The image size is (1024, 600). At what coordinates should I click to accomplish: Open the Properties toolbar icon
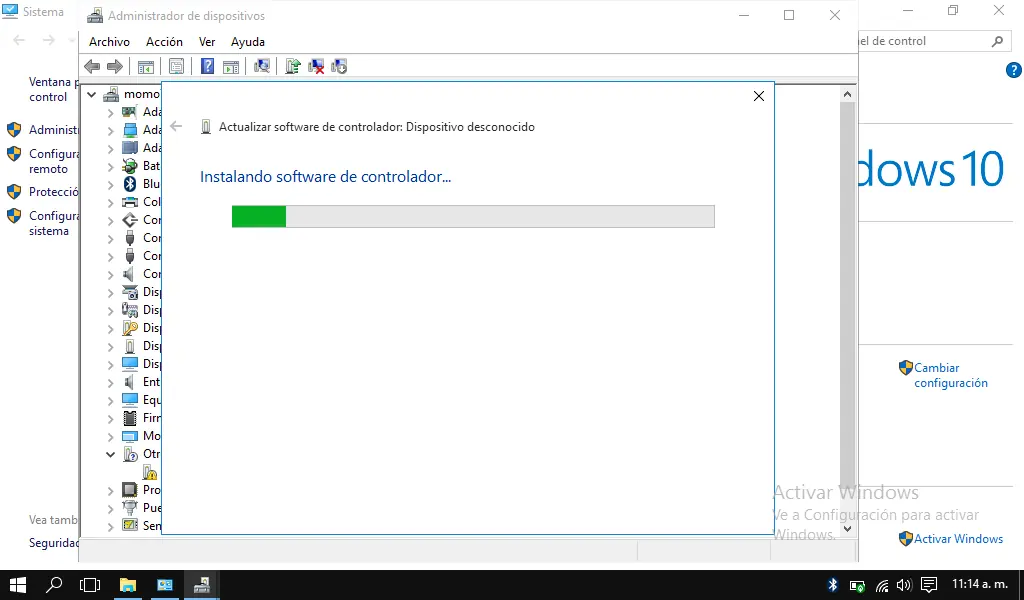tap(176, 67)
